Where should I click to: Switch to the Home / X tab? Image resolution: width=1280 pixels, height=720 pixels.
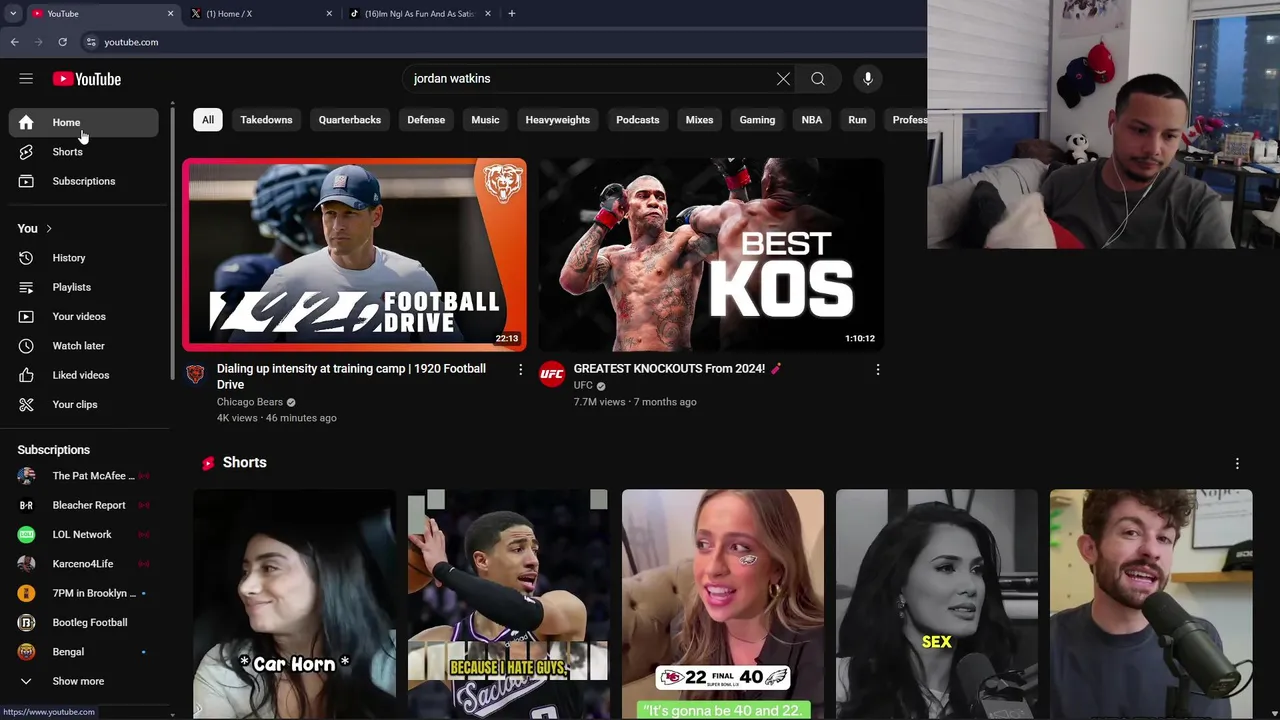[x=262, y=14]
